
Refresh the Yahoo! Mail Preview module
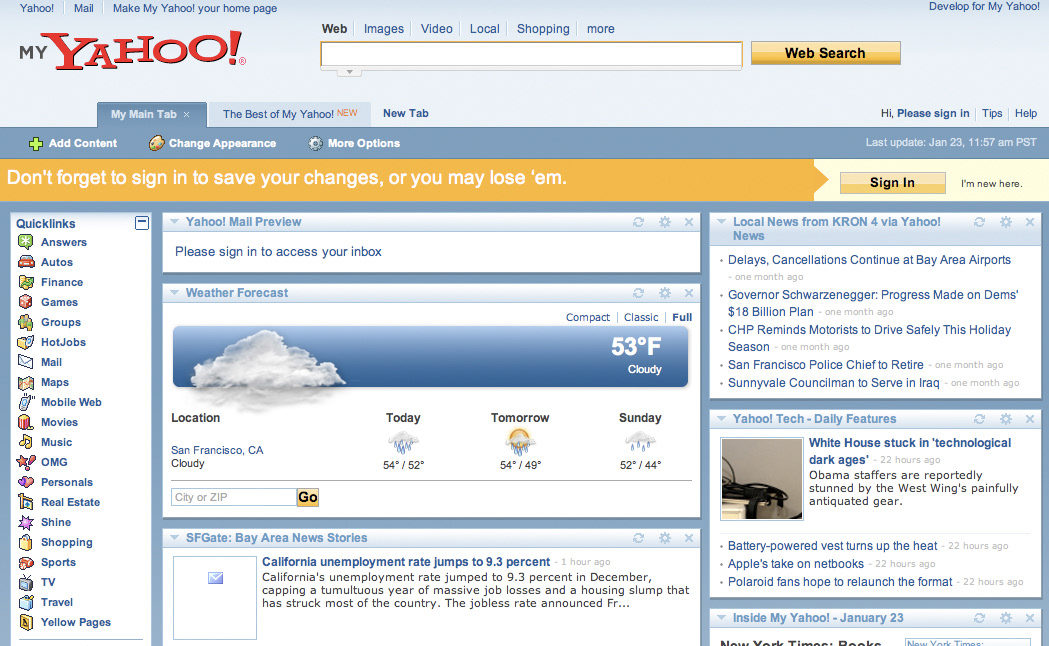coord(639,222)
